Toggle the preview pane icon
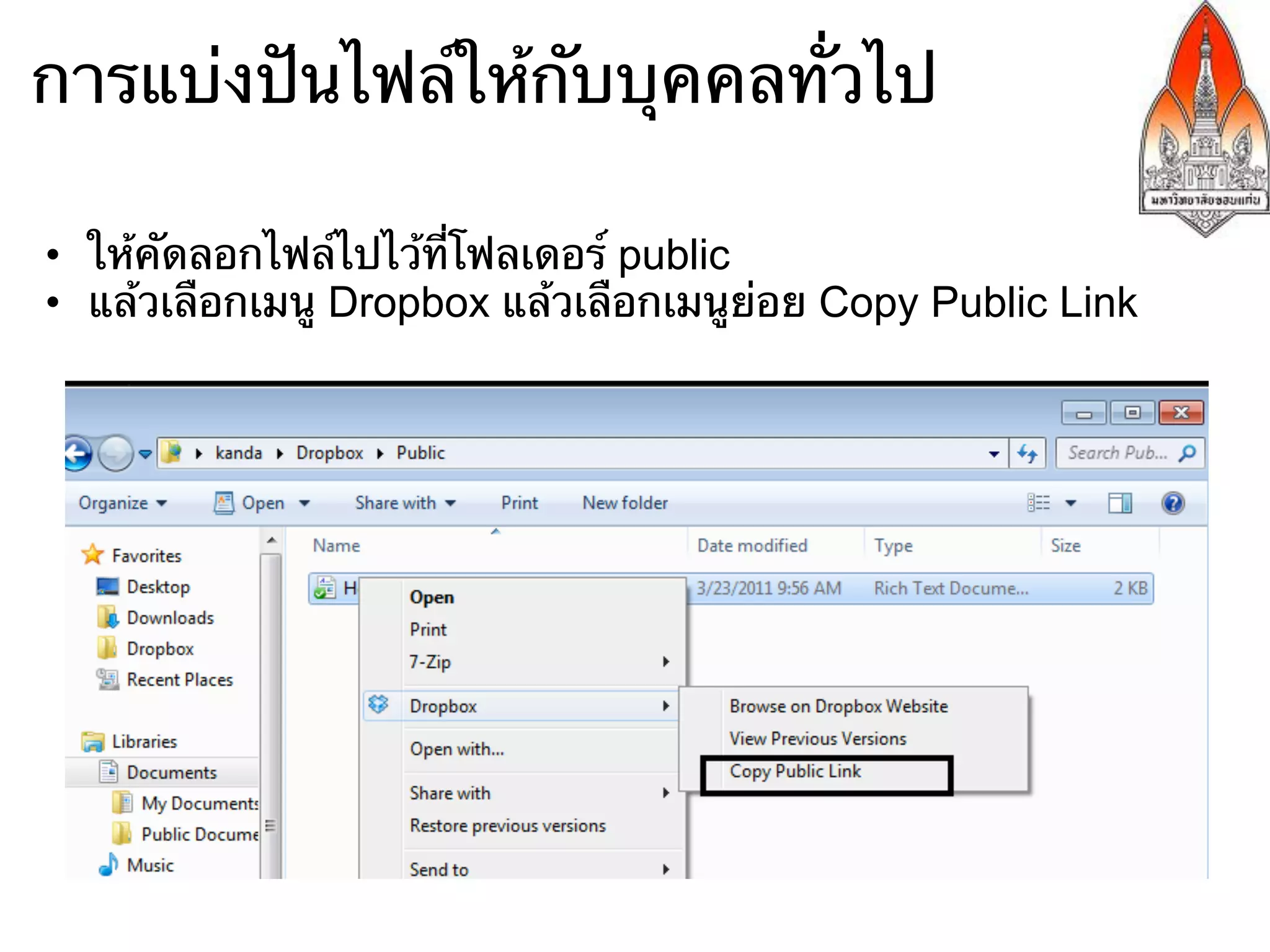Image resolution: width=1270 pixels, height=952 pixels. [1120, 503]
